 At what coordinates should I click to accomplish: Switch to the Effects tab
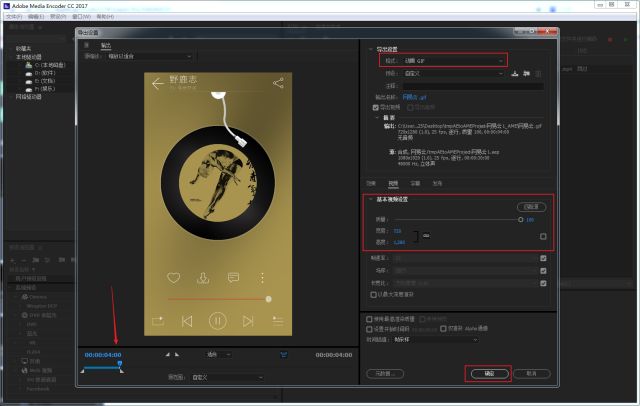coord(371,184)
